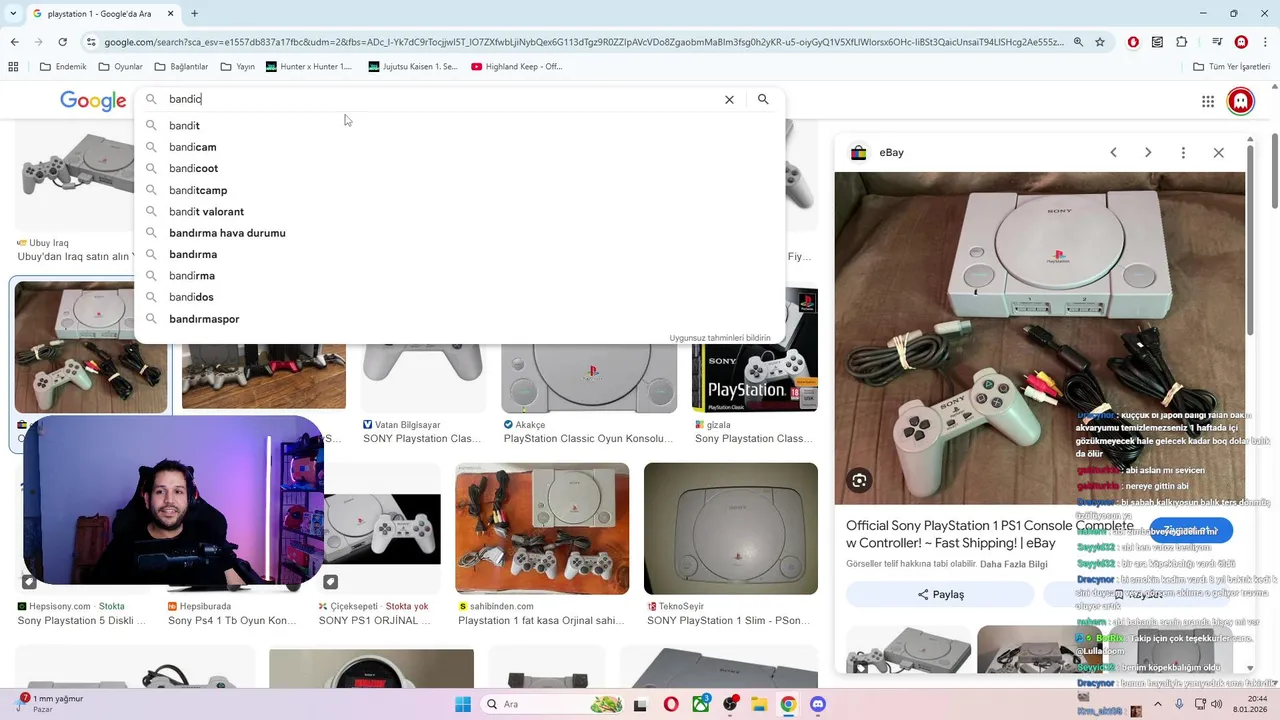The height and width of the screenshot is (720, 1280).
Task: Open the large eBay PlayStation preview image
Action: click(x=1040, y=338)
